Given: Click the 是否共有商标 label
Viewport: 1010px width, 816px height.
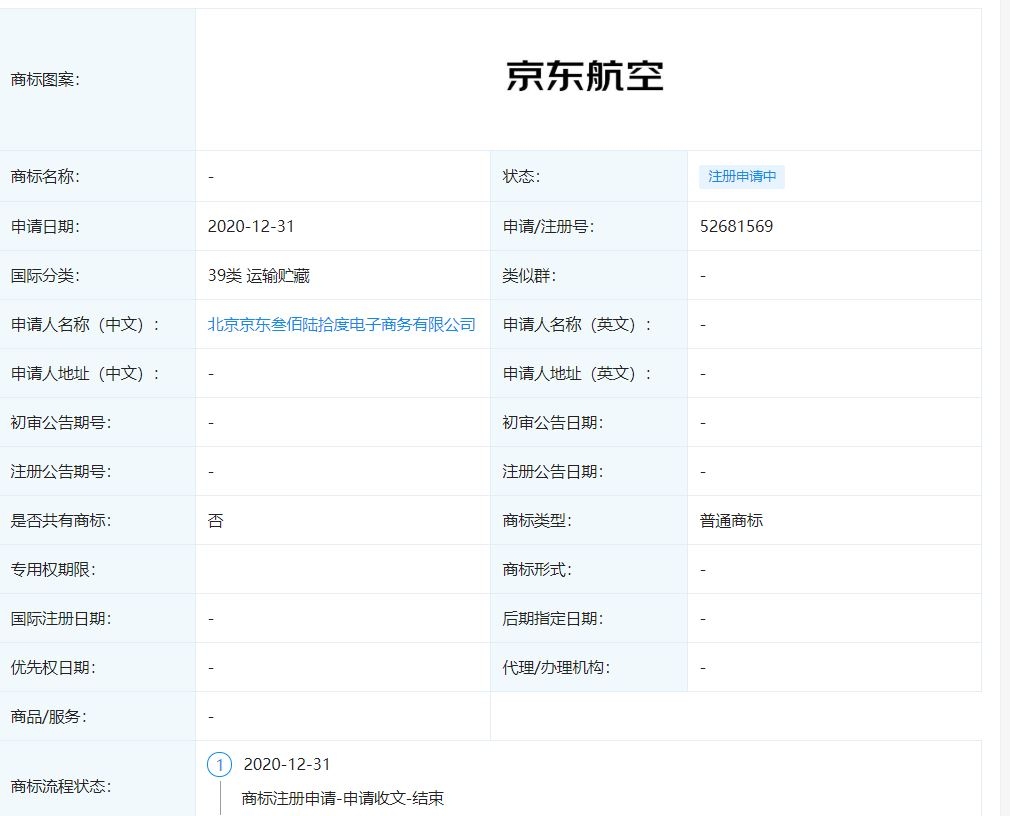Looking at the screenshot, I should pyautogui.click(x=61, y=520).
